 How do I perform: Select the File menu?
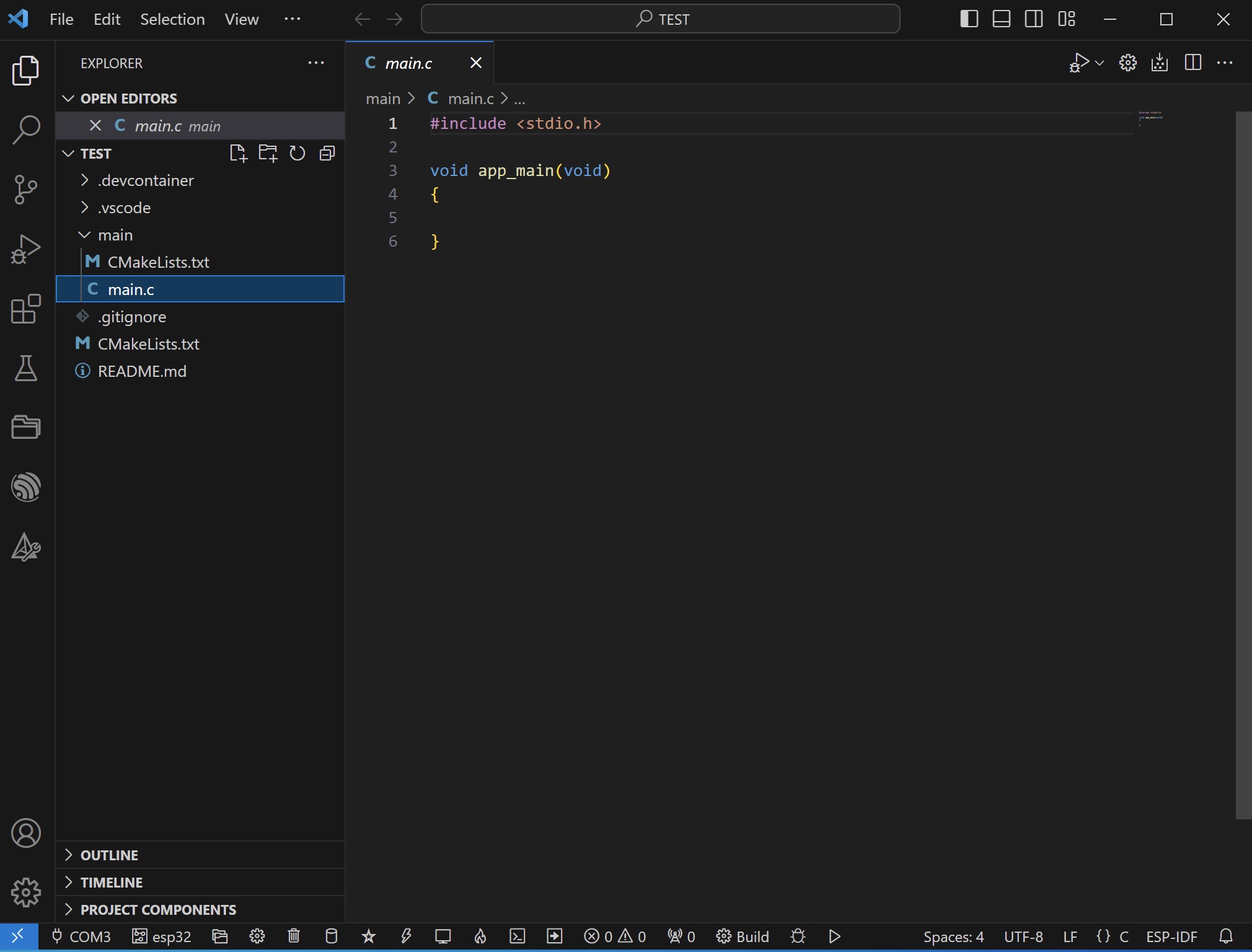point(61,18)
